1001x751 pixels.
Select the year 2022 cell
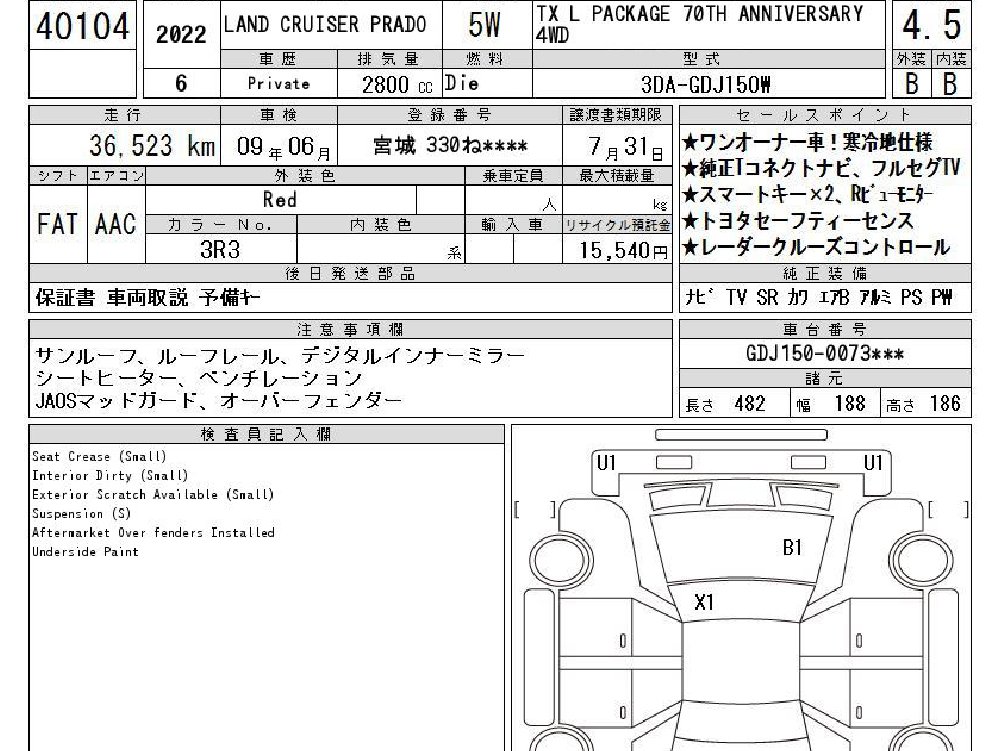coord(181,34)
